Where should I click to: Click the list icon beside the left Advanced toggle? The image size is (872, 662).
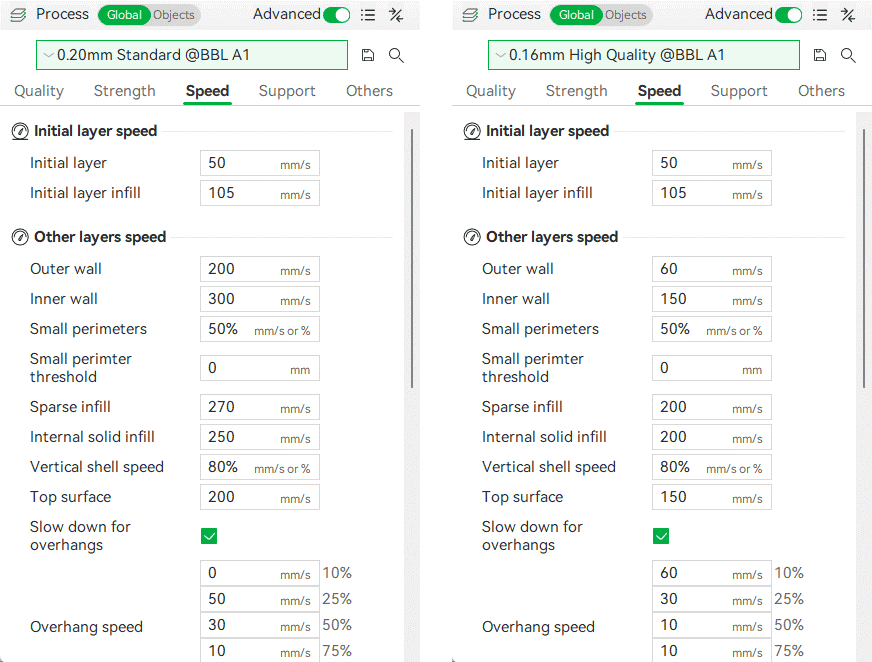click(368, 15)
